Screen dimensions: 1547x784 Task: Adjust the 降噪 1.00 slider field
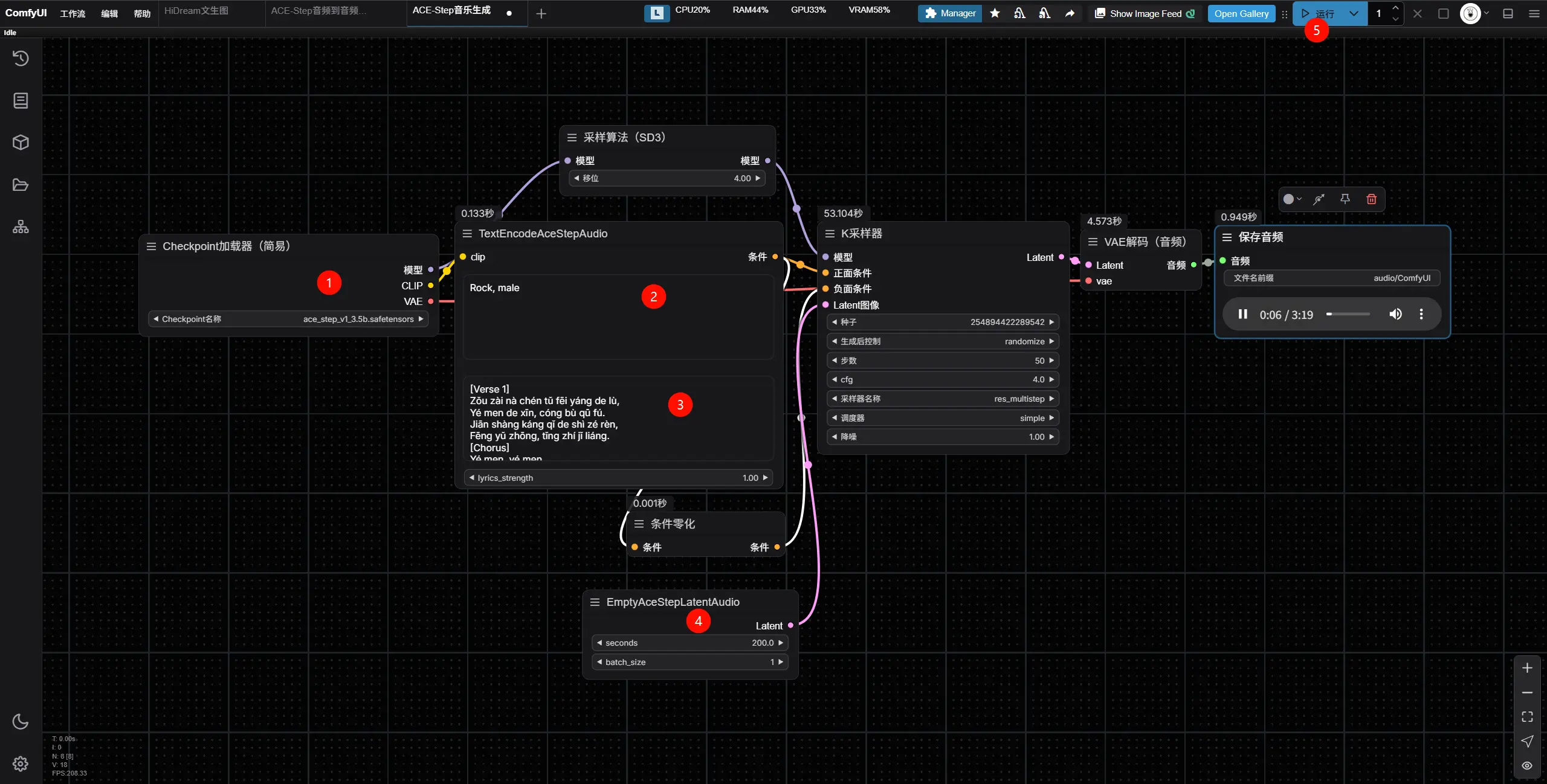943,437
